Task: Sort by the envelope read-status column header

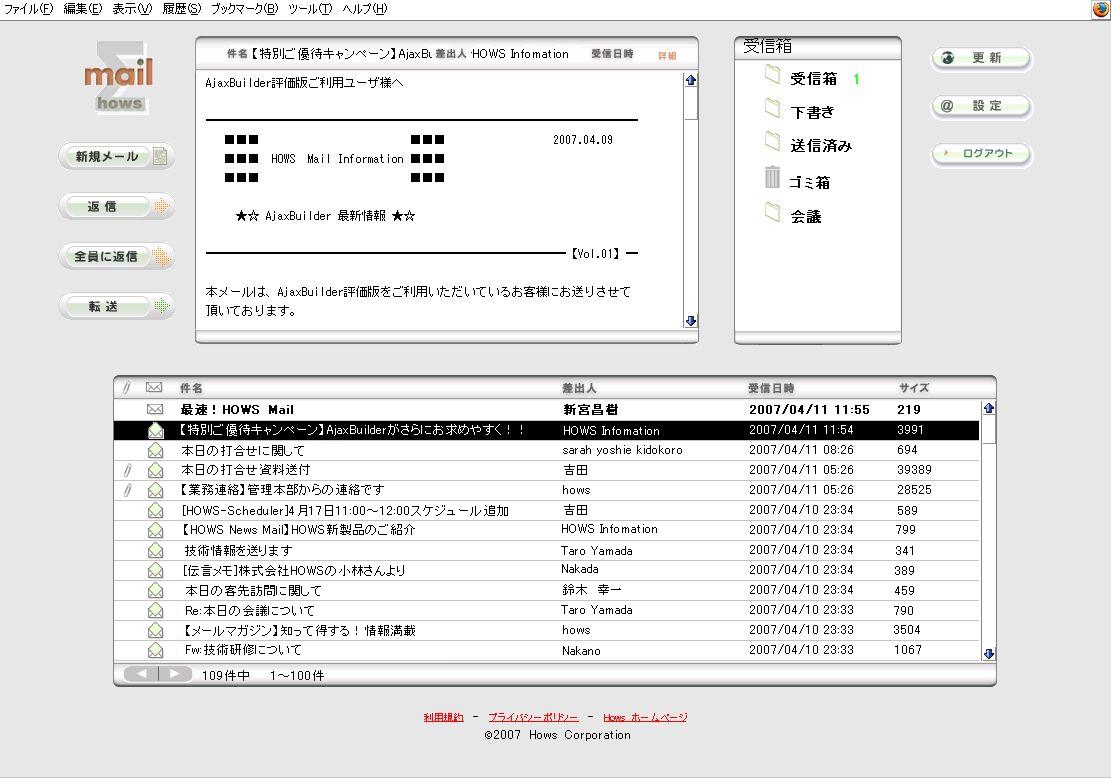Action: click(x=154, y=388)
